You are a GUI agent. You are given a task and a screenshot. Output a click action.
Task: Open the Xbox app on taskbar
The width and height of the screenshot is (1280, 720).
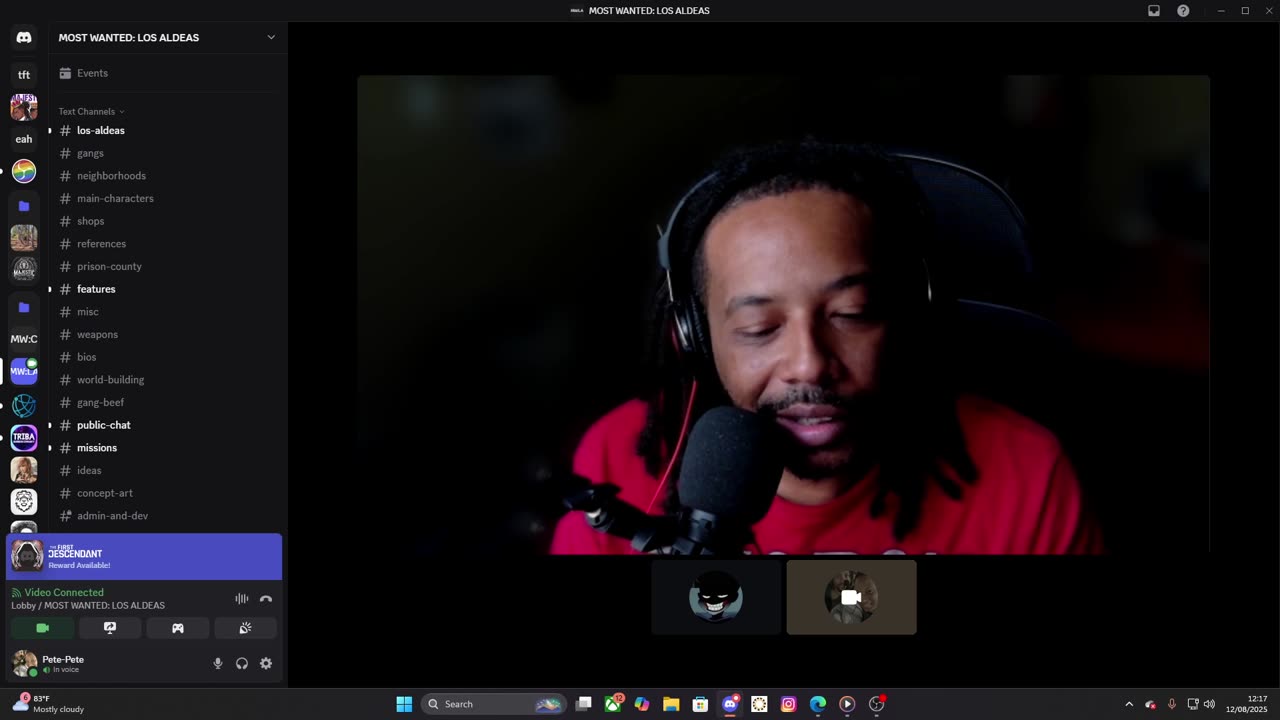tap(613, 704)
